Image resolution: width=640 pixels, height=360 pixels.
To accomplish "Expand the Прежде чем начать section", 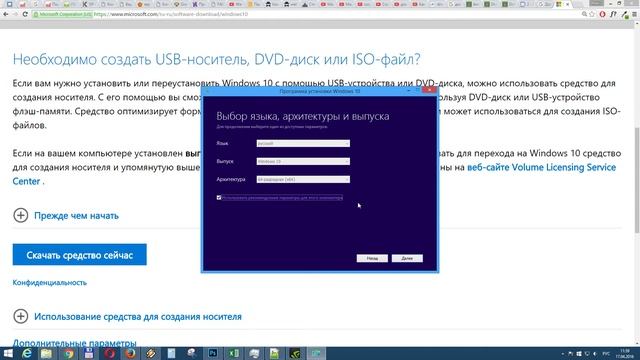I will [x=76, y=216].
